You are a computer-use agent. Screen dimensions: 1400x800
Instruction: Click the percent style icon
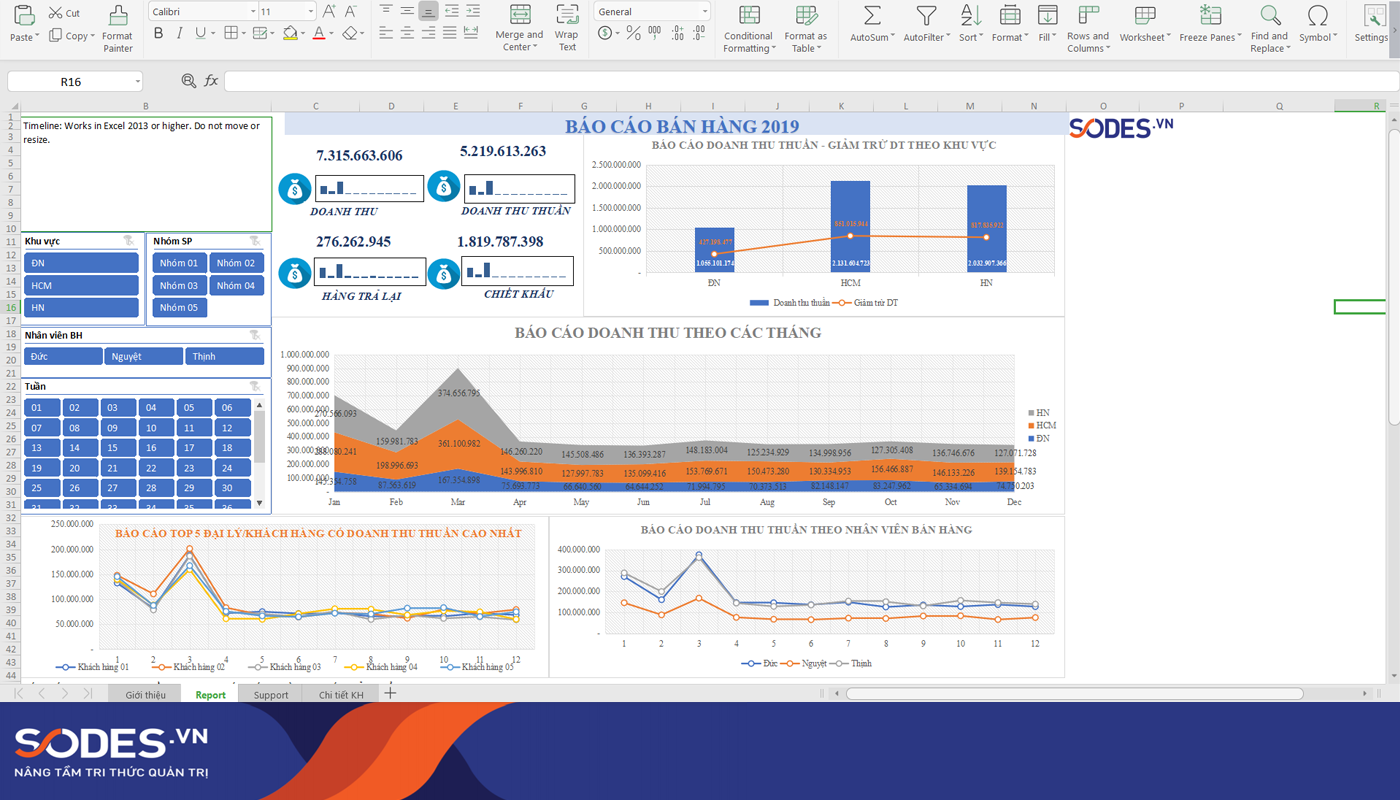pyautogui.click(x=633, y=33)
